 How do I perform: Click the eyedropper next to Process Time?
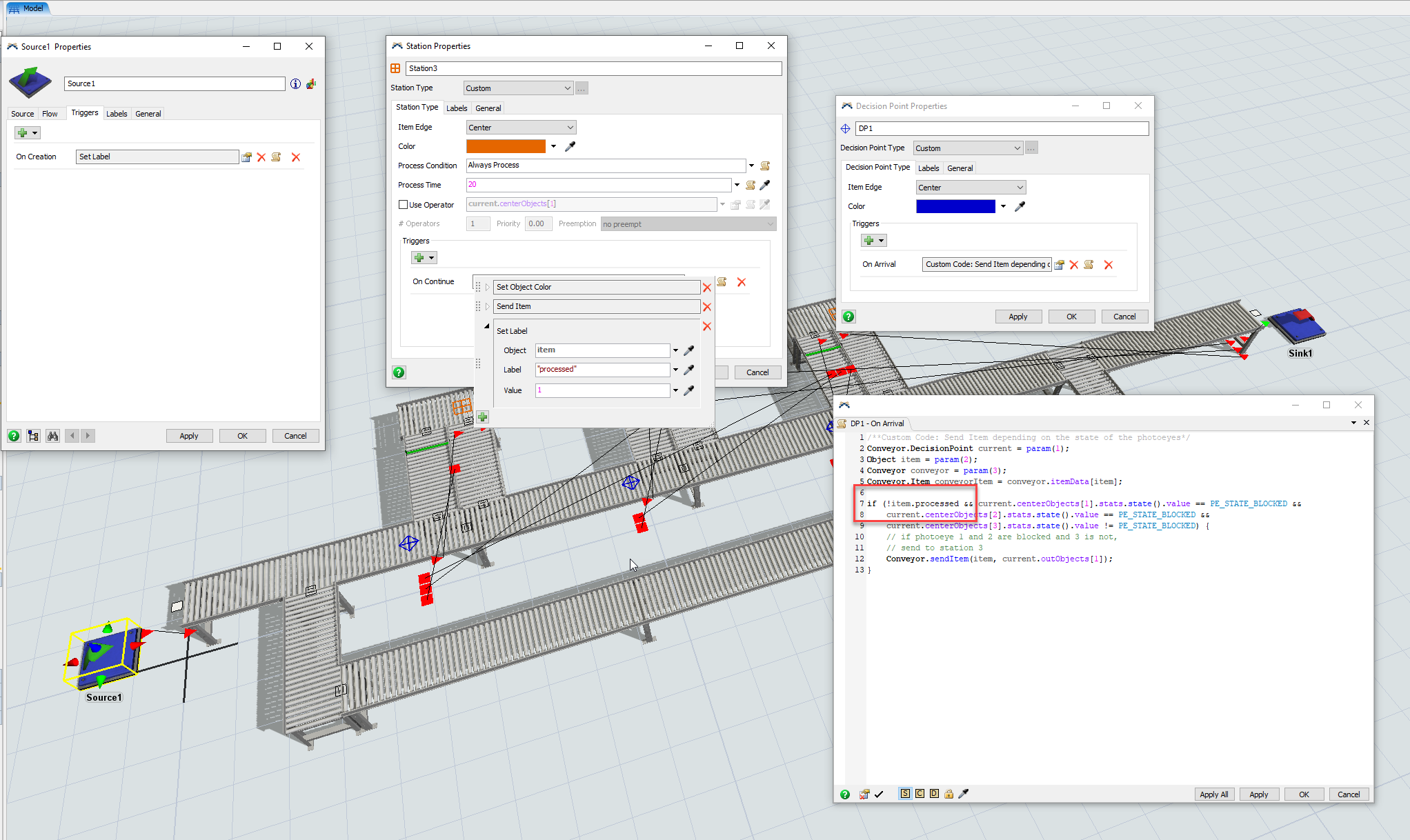coord(765,185)
